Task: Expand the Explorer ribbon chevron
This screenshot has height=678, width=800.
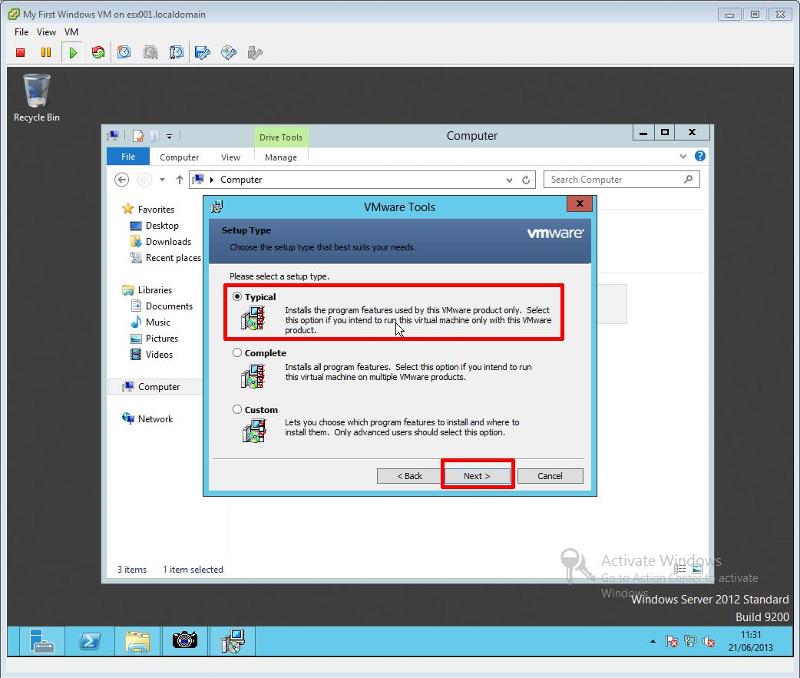Action: [x=683, y=156]
